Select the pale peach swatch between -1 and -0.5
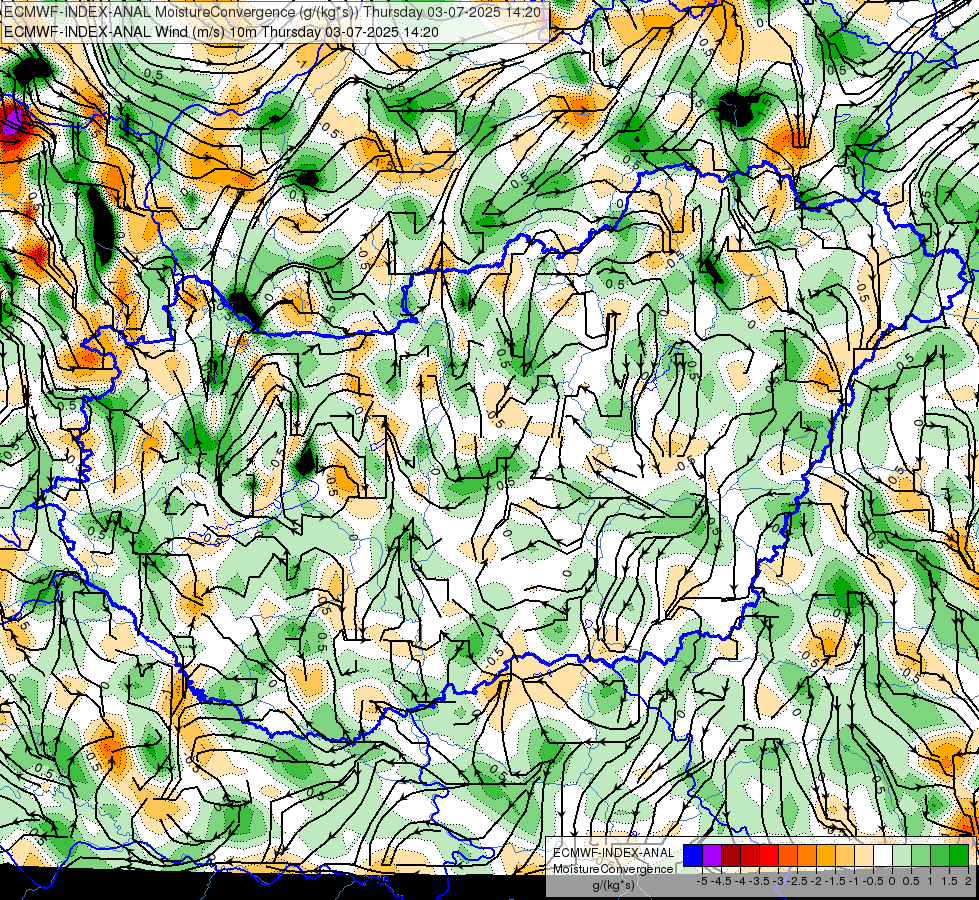Image resolution: width=979 pixels, height=900 pixels. tap(864, 855)
